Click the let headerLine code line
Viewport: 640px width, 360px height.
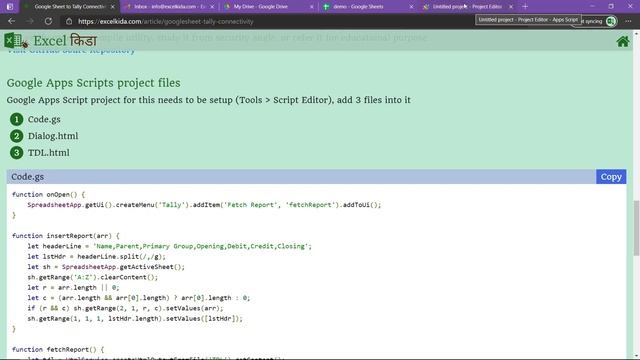pos(169,246)
